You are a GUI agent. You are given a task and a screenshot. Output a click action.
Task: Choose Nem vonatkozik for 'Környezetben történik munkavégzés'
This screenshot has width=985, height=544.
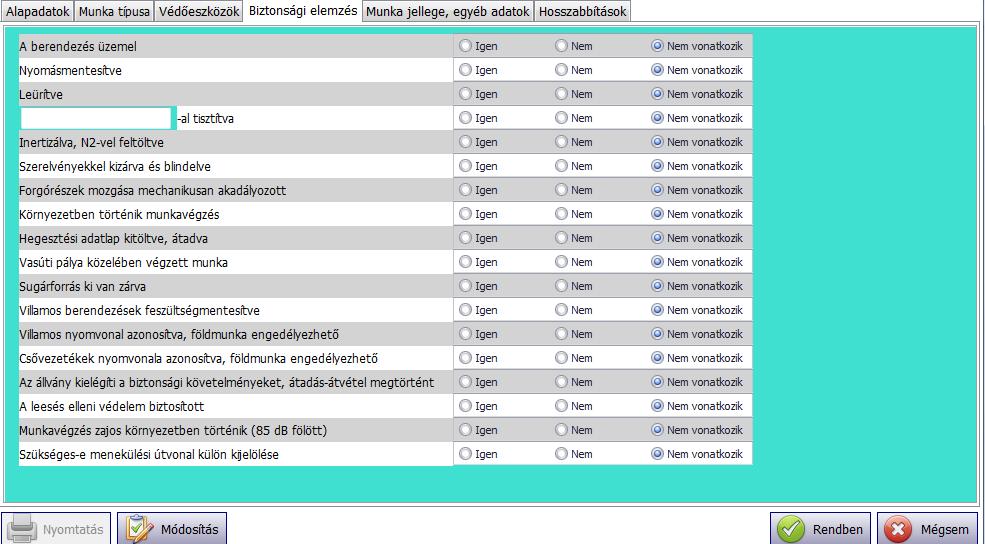(697, 214)
